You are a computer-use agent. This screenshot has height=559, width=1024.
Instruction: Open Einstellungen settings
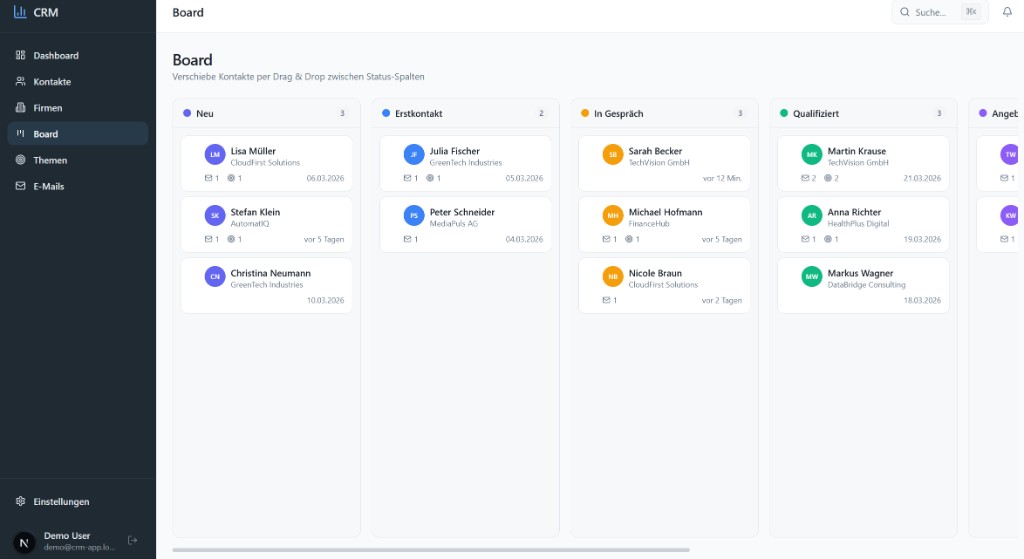tap(61, 502)
